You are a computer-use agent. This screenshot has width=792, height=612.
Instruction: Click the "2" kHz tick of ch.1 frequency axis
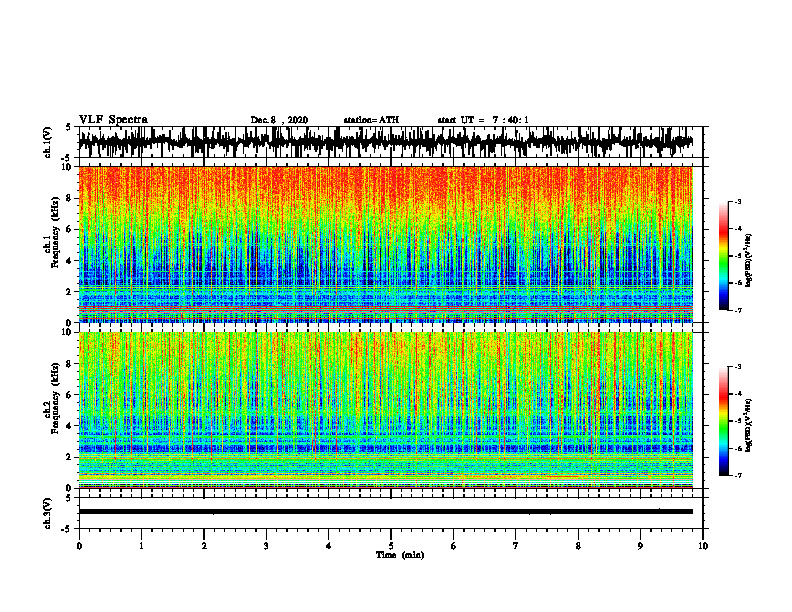[70, 291]
